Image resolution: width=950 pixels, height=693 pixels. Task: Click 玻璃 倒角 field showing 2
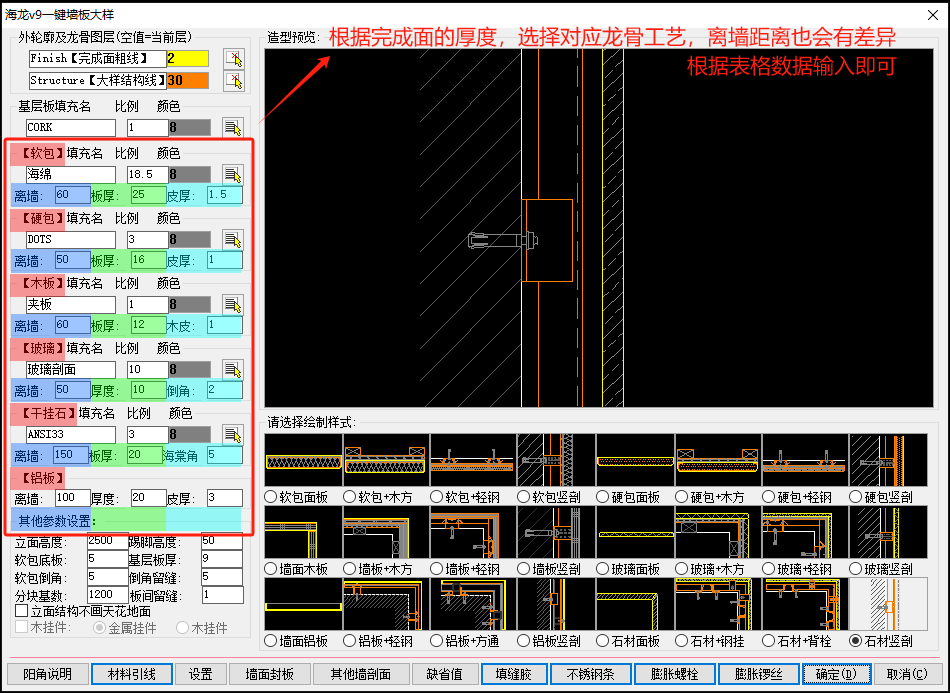tap(224, 390)
